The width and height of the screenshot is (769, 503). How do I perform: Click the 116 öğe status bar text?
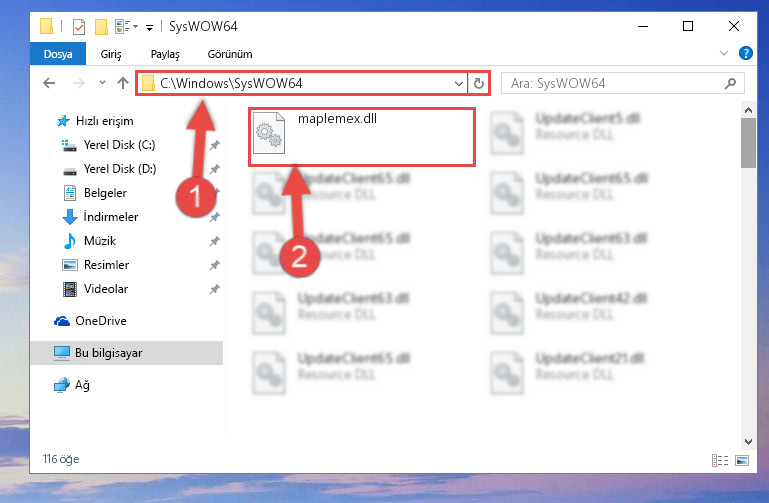click(x=61, y=459)
